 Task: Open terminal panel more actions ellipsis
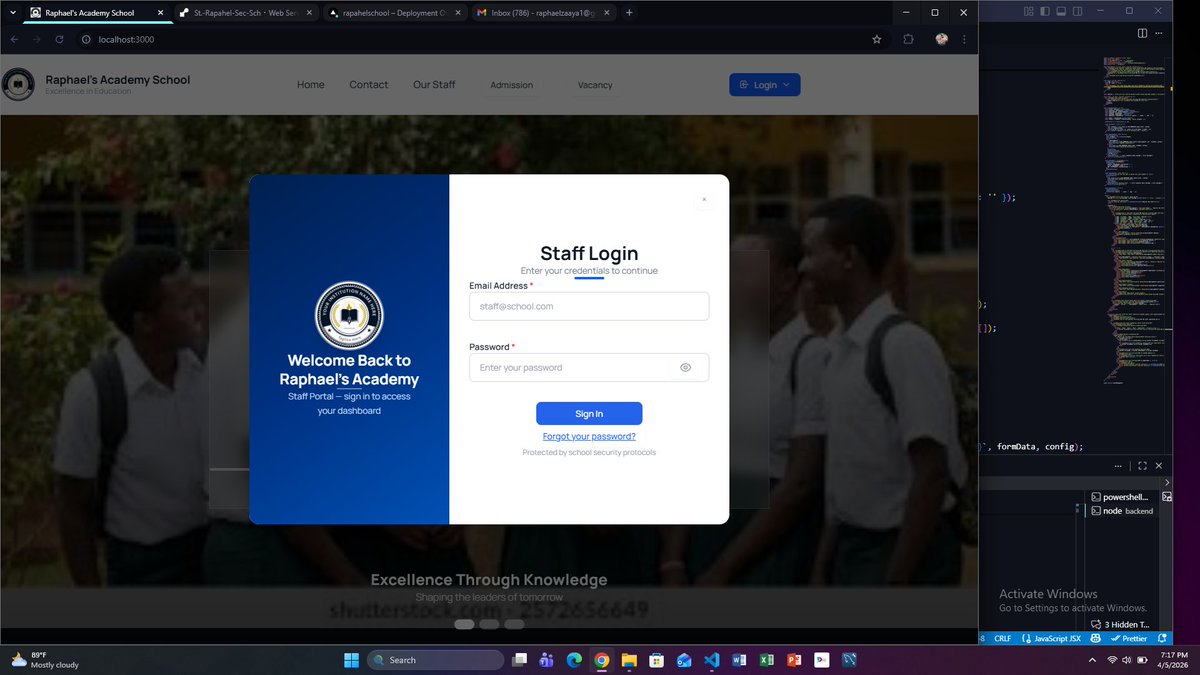coord(1118,466)
